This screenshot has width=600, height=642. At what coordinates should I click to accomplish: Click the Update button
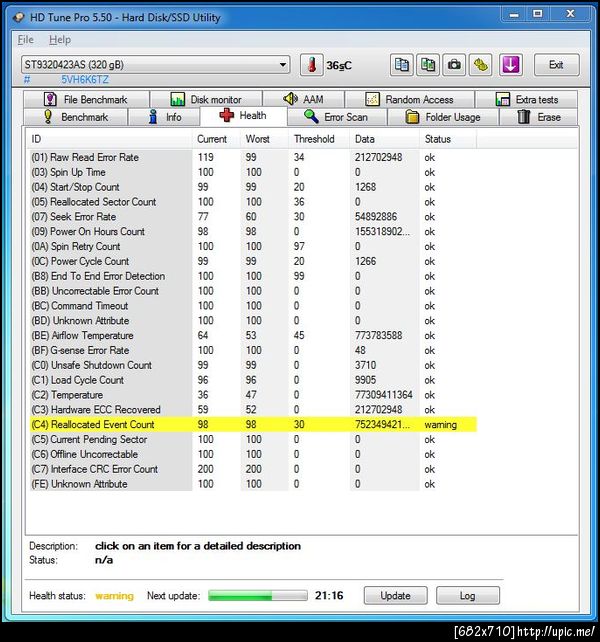395,595
